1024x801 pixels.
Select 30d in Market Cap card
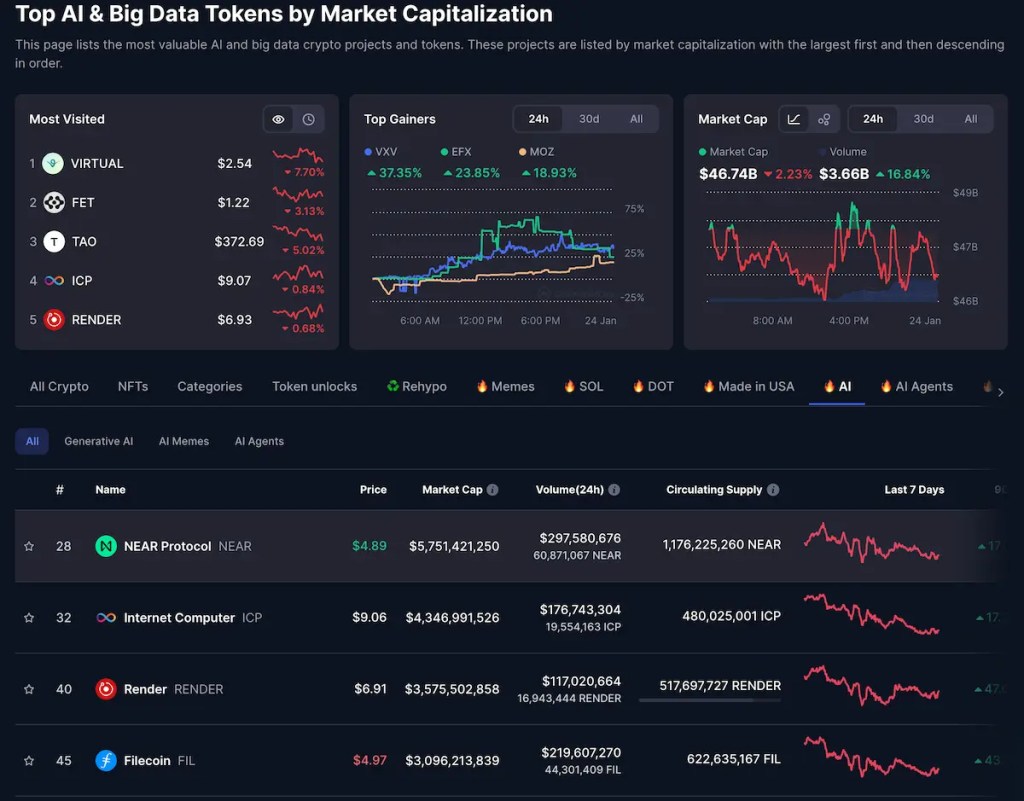pos(923,119)
